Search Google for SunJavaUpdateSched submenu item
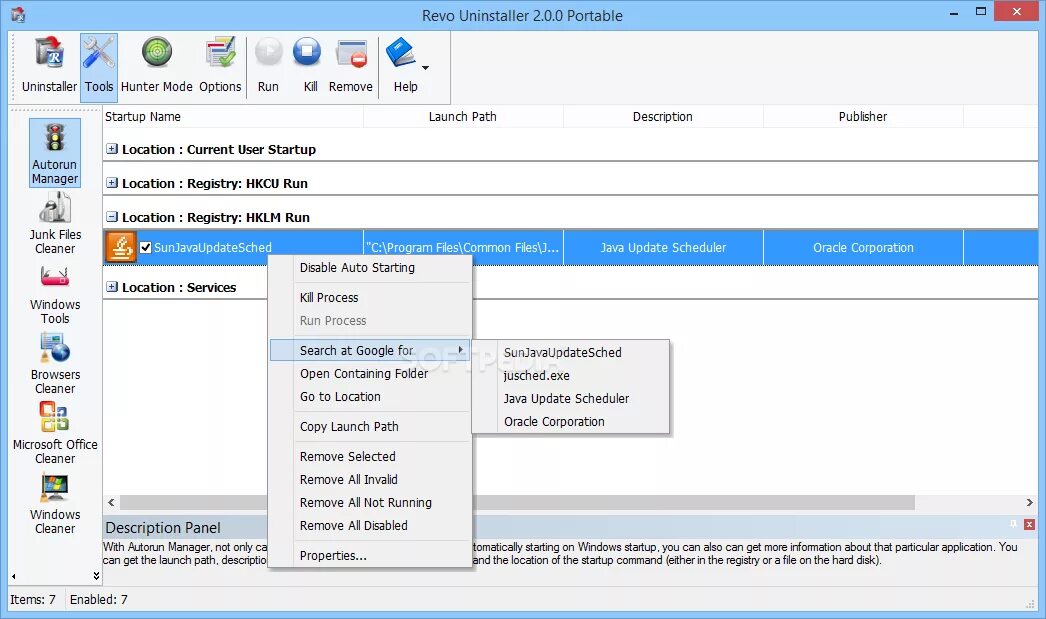This screenshot has width=1046, height=619. click(570, 352)
